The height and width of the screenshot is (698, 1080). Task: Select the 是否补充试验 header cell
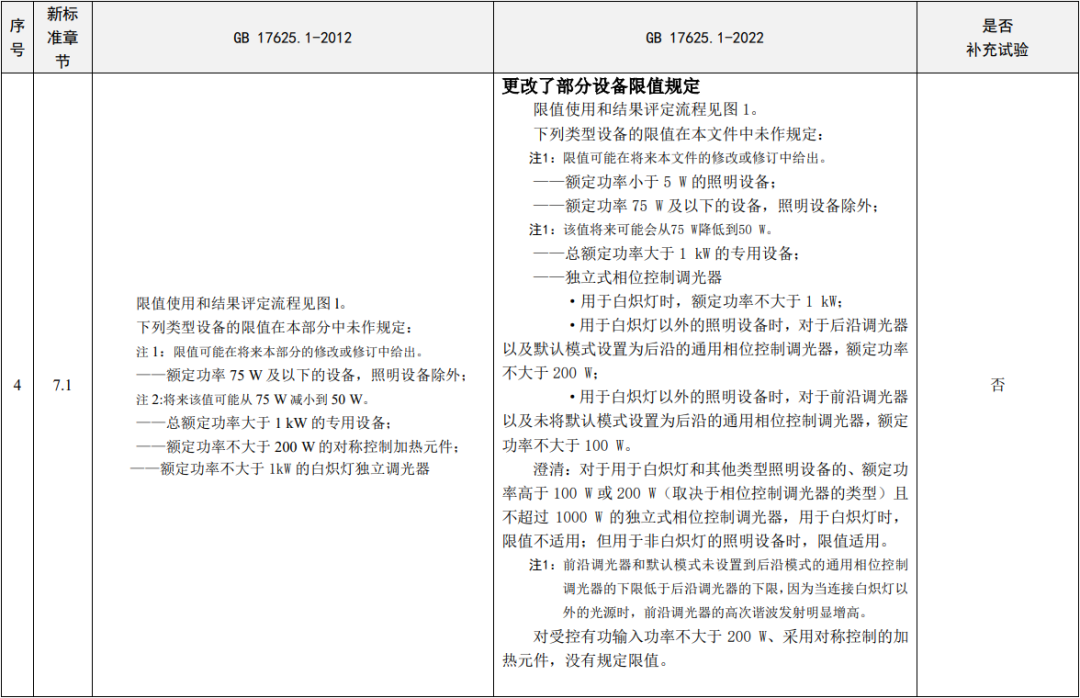pyautogui.click(x=997, y=38)
